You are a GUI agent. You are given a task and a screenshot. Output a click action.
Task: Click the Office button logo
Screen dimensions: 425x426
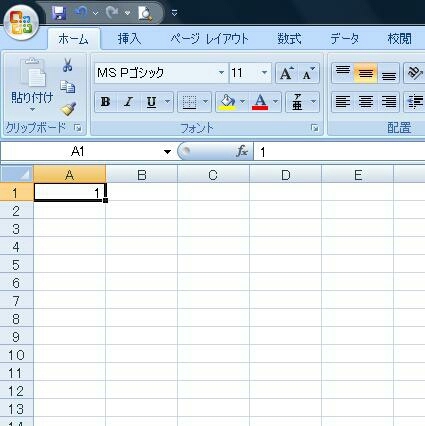(21, 22)
